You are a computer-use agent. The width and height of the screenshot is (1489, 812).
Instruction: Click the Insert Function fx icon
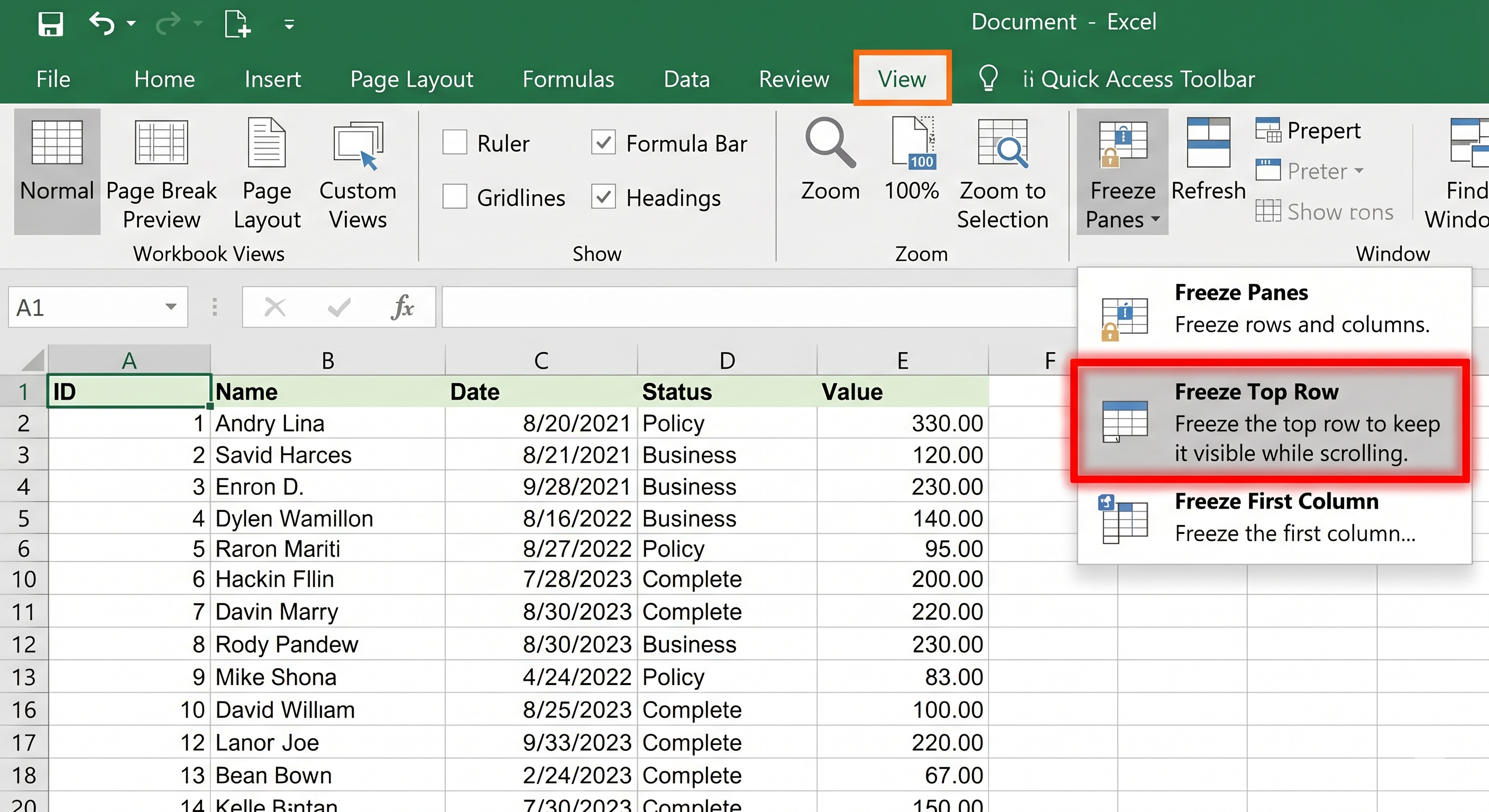point(403,307)
